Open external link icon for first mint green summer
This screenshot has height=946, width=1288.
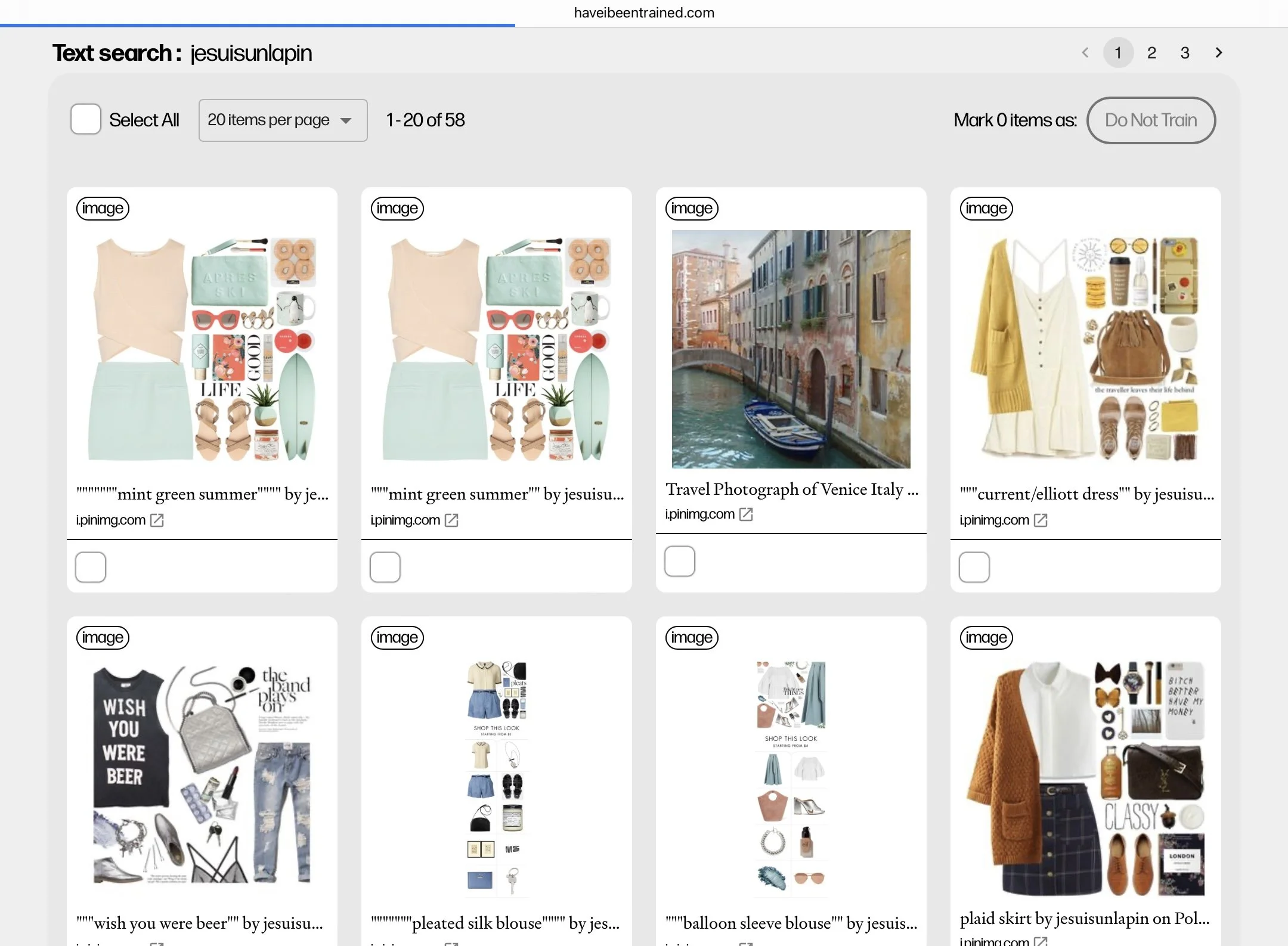157,520
